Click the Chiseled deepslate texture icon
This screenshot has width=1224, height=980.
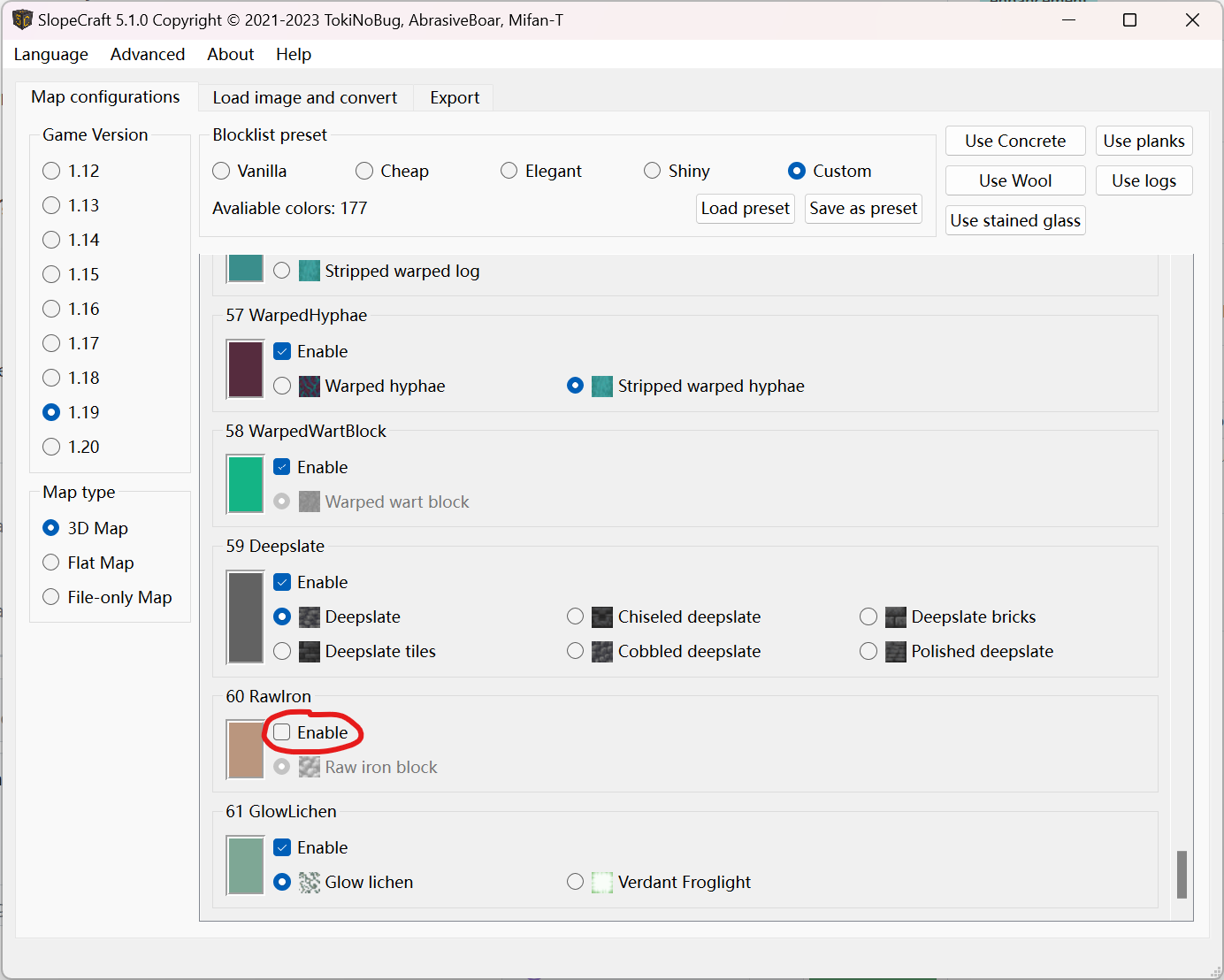[601, 616]
